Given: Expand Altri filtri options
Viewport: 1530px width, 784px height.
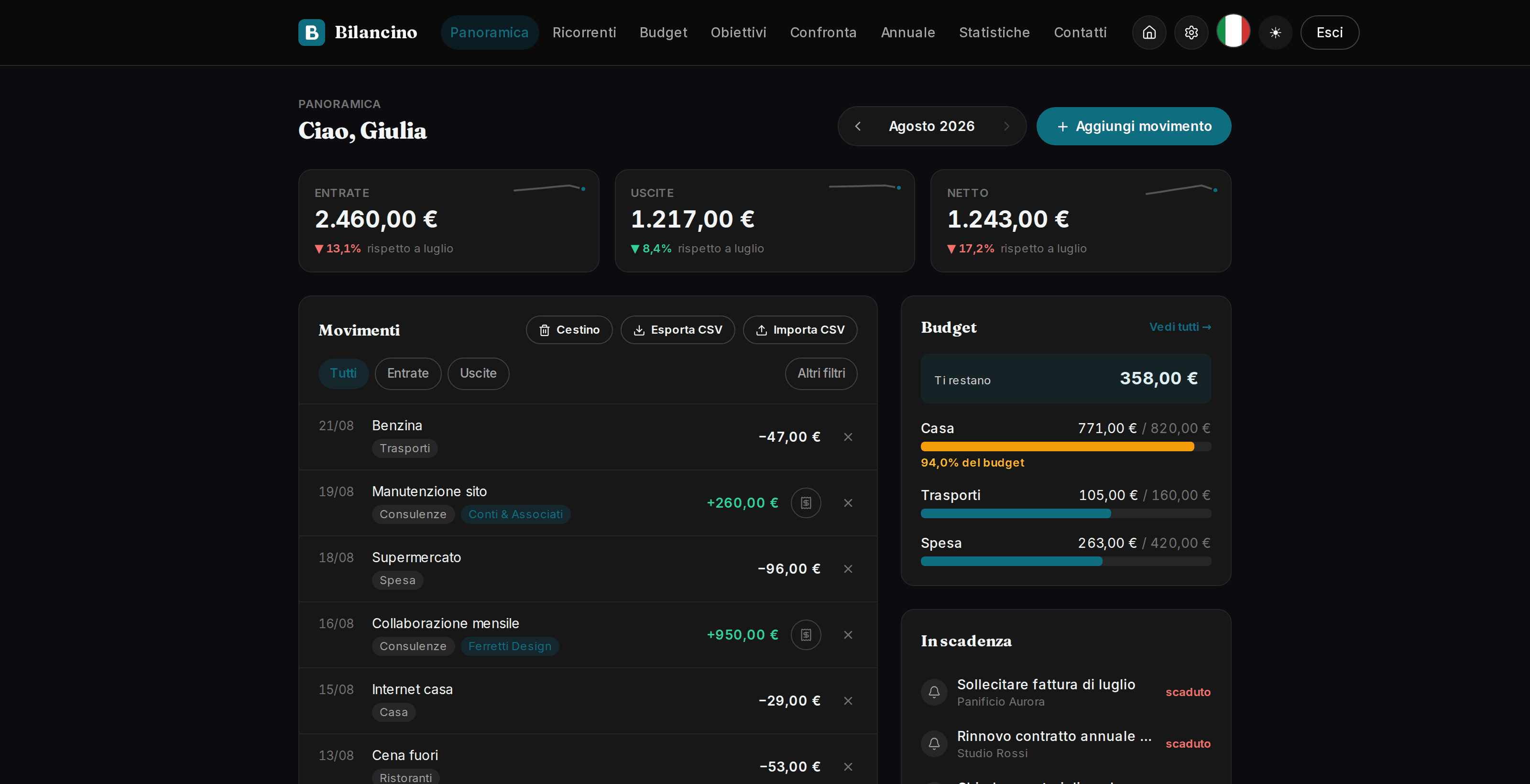Looking at the screenshot, I should (821, 373).
